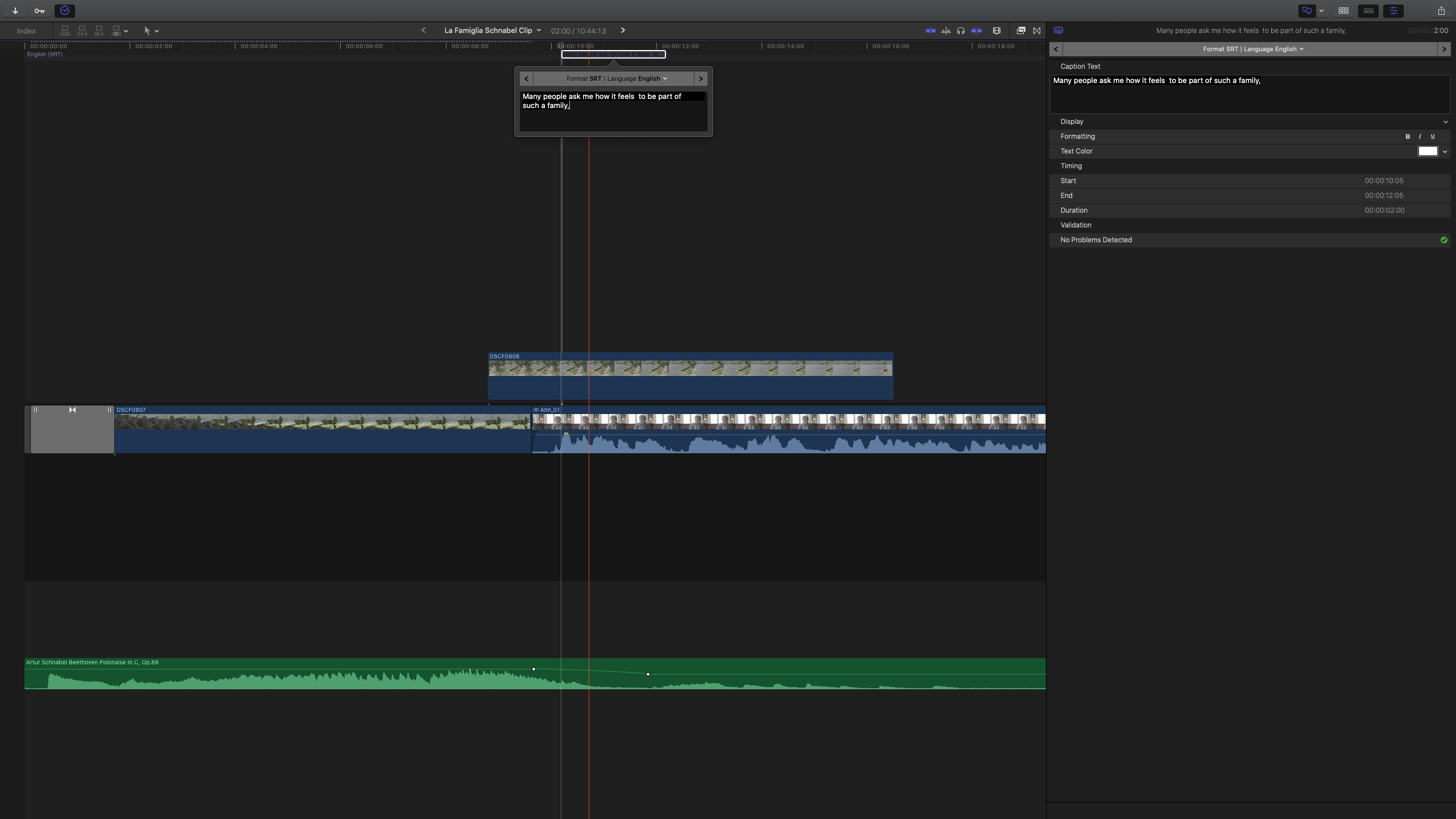1456x819 pixels.
Task: Select the Ann_01 interview clip
Action: [x=789, y=429]
